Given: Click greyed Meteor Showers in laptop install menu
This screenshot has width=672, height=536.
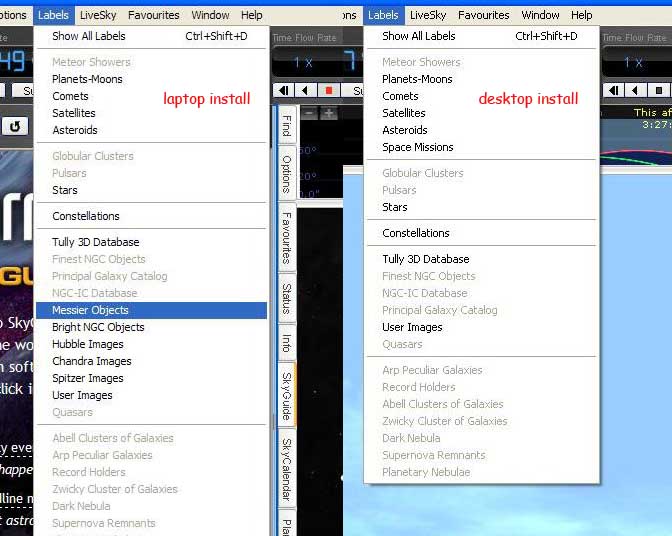Looking at the screenshot, I should pyautogui.click(x=151, y=62).
